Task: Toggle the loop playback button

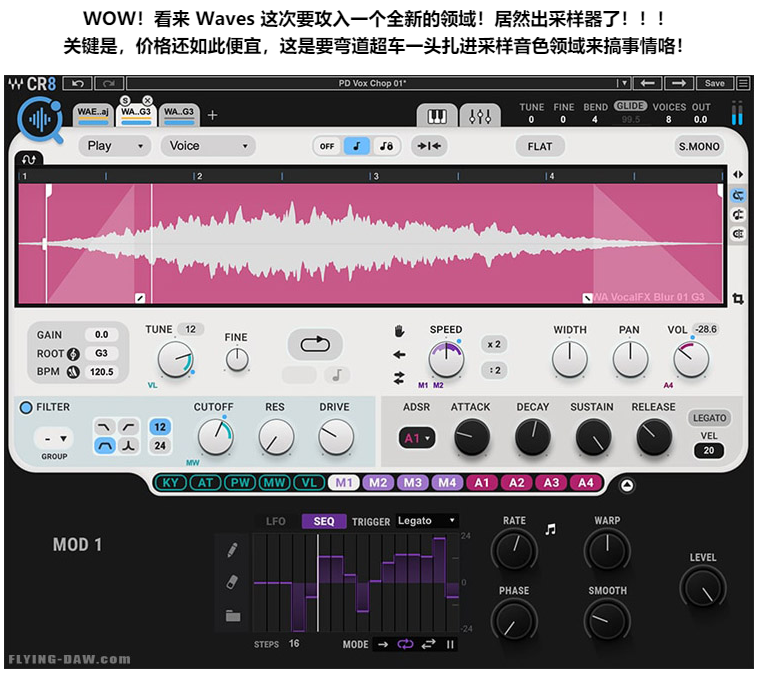Action: 315,345
